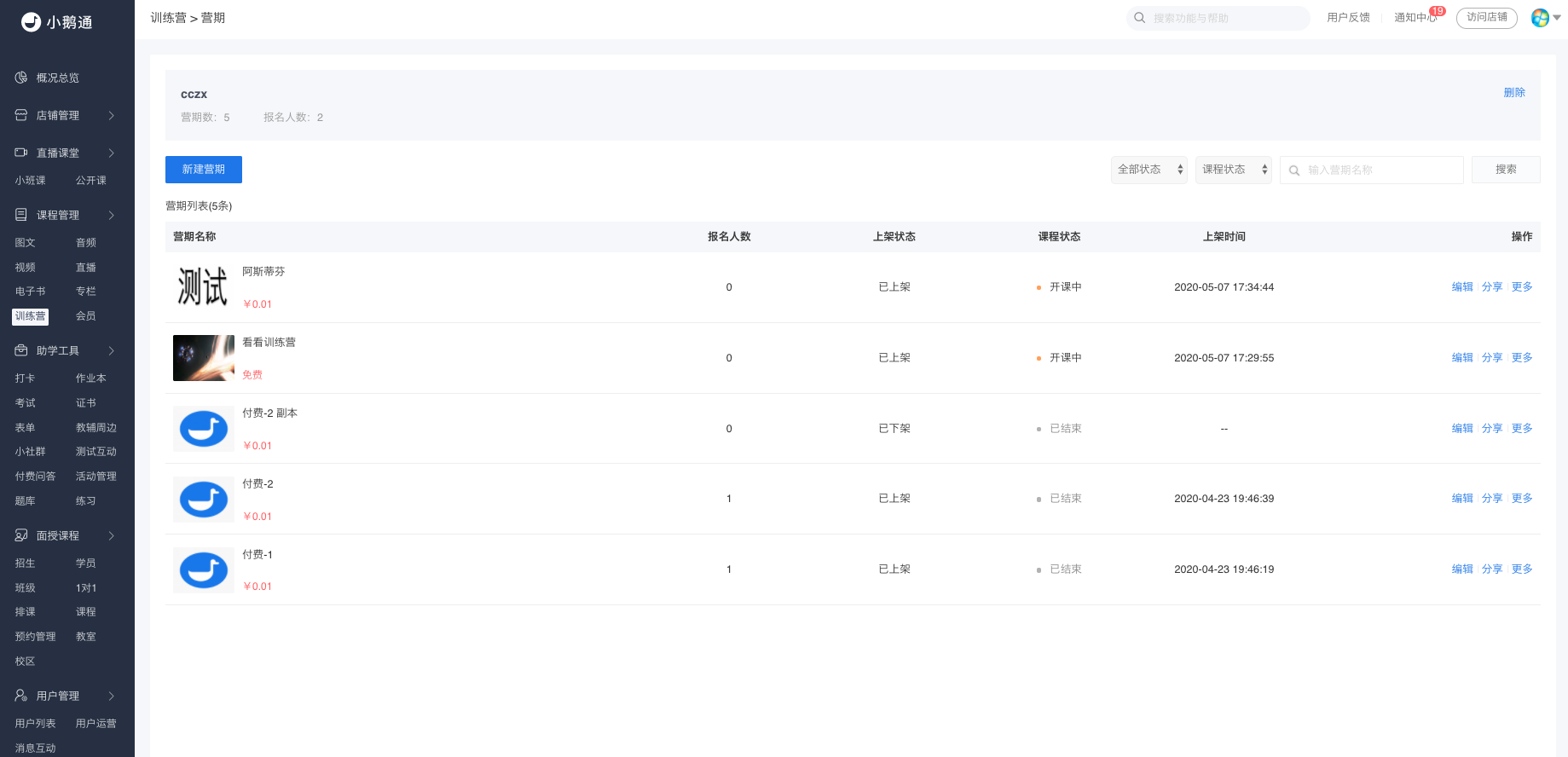This screenshot has height=757, width=1568.
Task: Click 训练营 in the breadcrumb
Action: click(x=168, y=18)
